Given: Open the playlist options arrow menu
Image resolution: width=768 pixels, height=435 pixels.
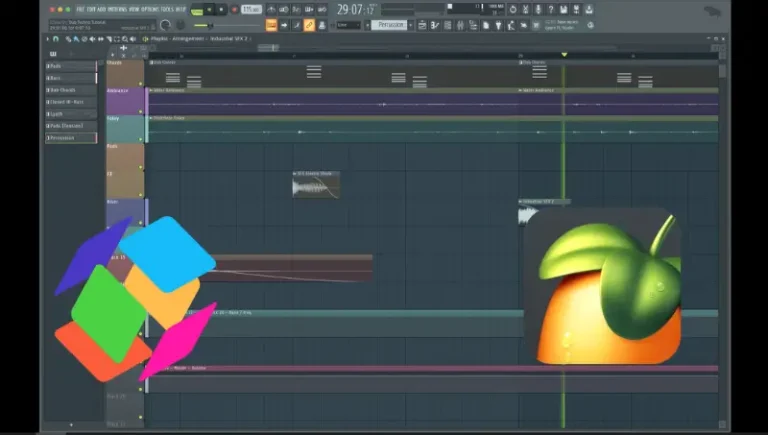Looking at the screenshot, I should 48,39.
